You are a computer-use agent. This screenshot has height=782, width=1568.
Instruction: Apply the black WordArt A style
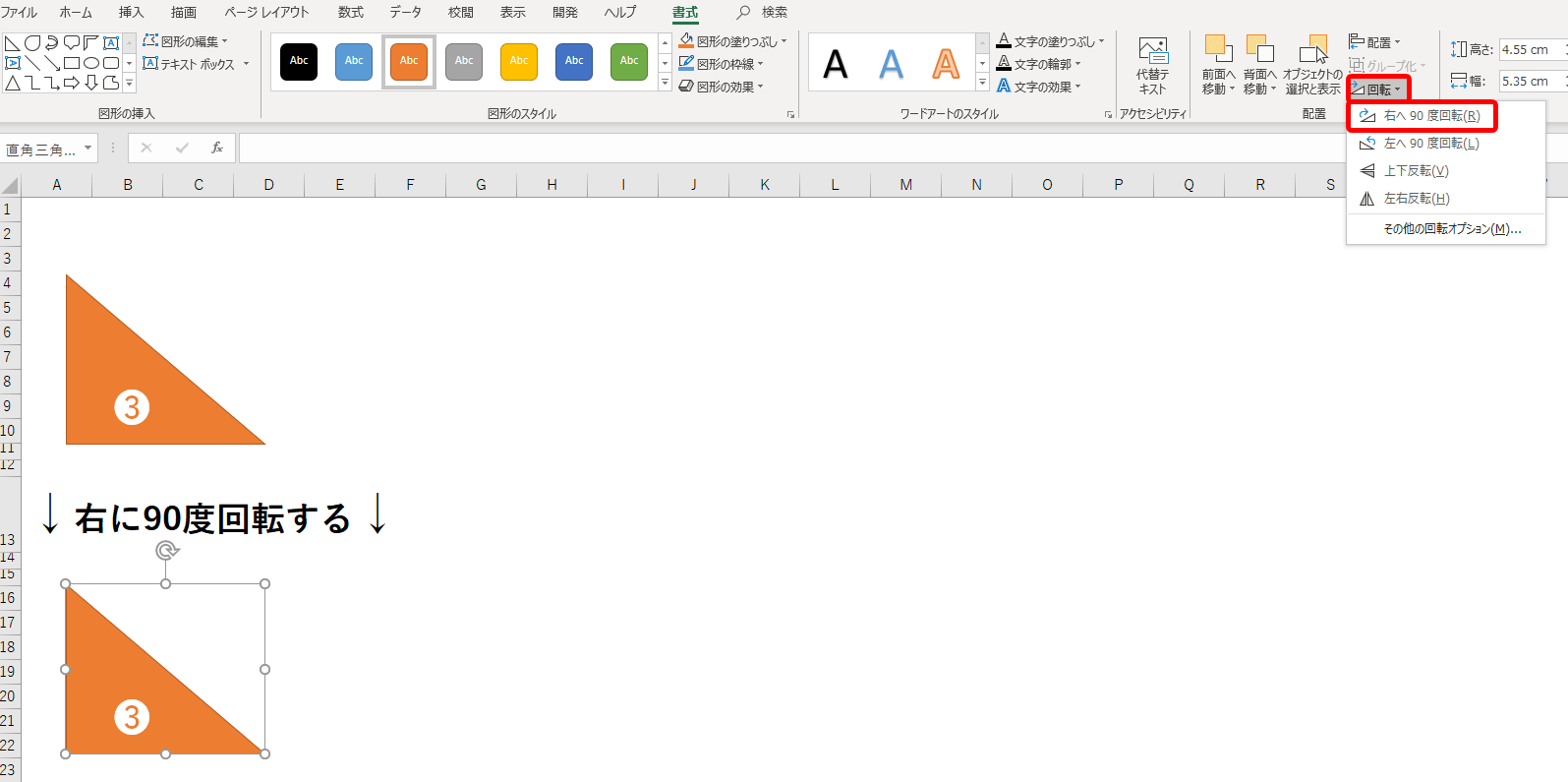[x=836, y=65]
